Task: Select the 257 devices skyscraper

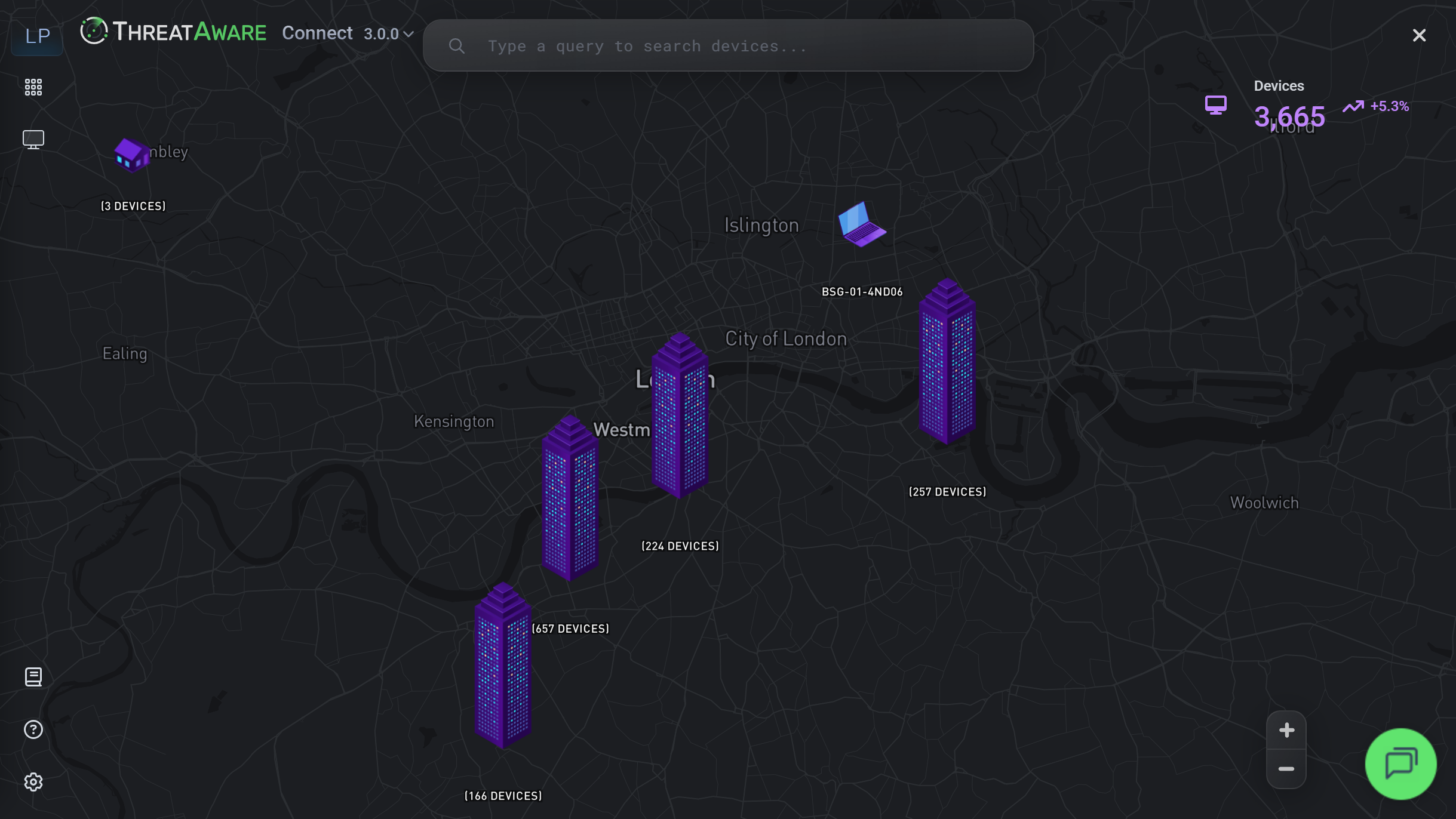Action: click(947, 361)
